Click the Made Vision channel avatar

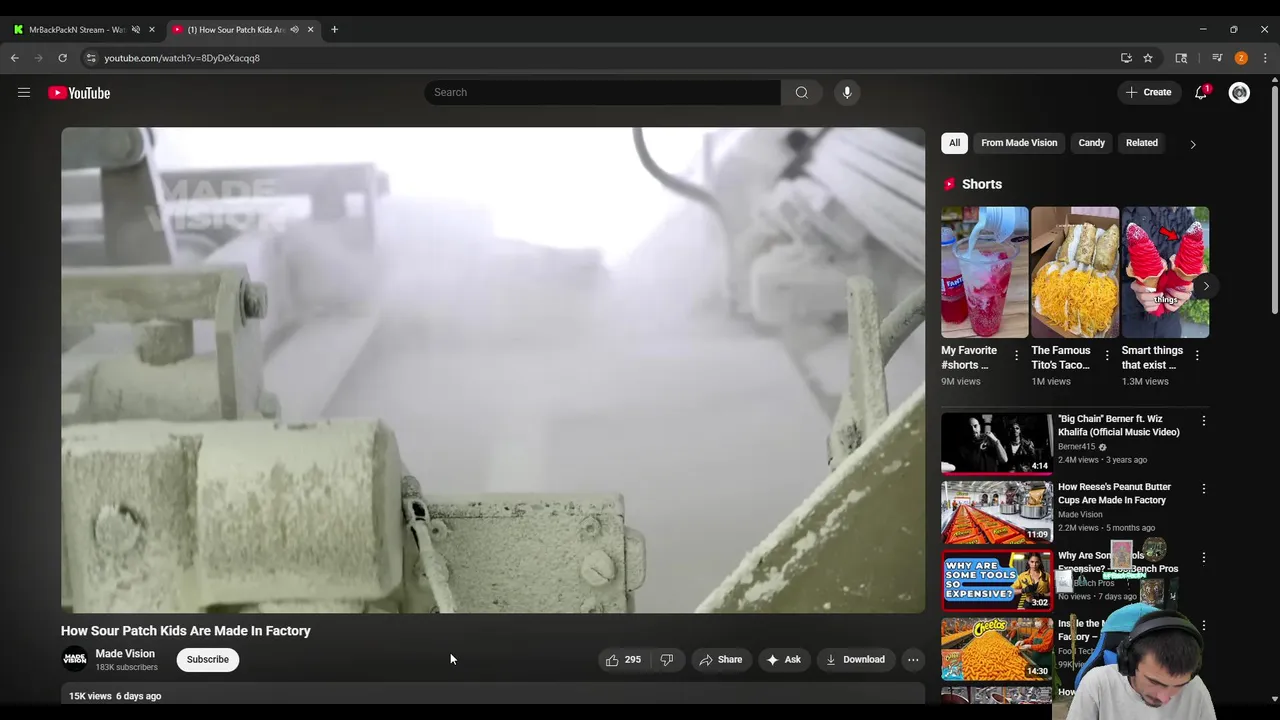74,659
